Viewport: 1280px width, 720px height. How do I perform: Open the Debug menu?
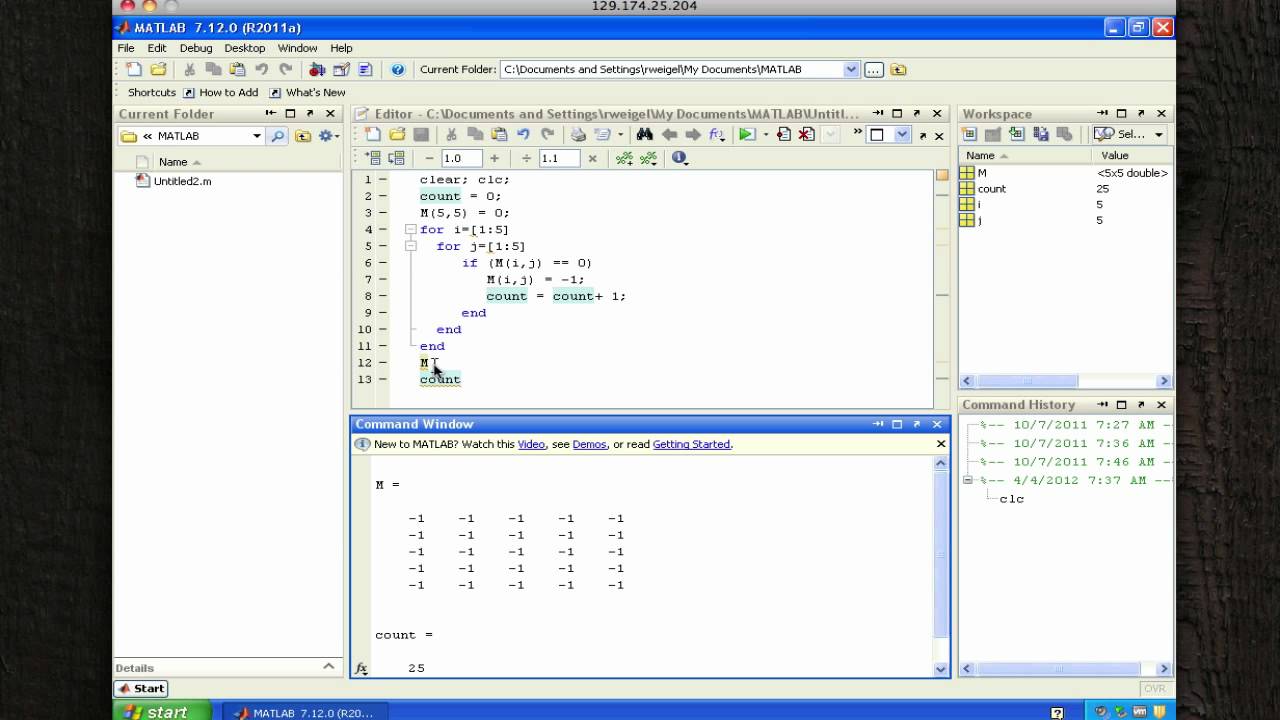coord(196,48)
